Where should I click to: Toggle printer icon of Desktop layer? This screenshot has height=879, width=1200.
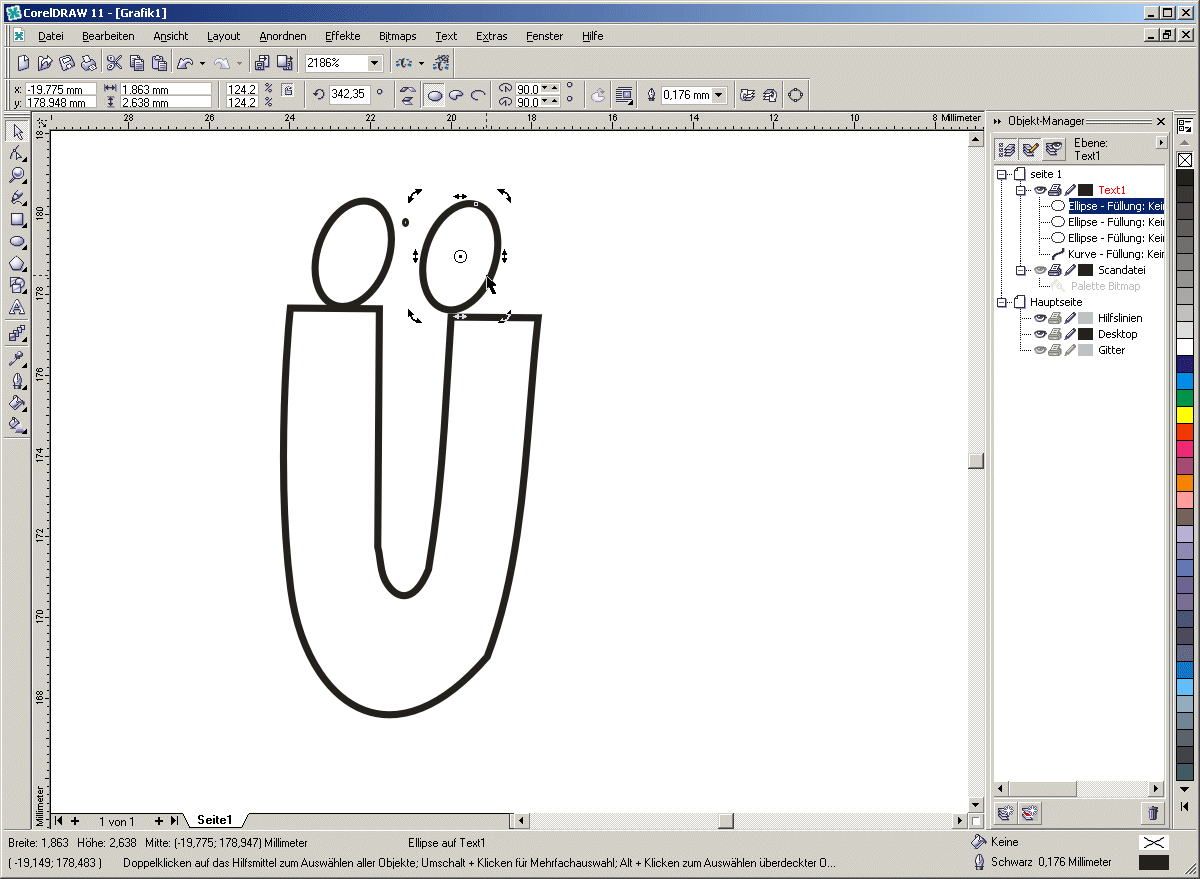(x=1055, y=334)
